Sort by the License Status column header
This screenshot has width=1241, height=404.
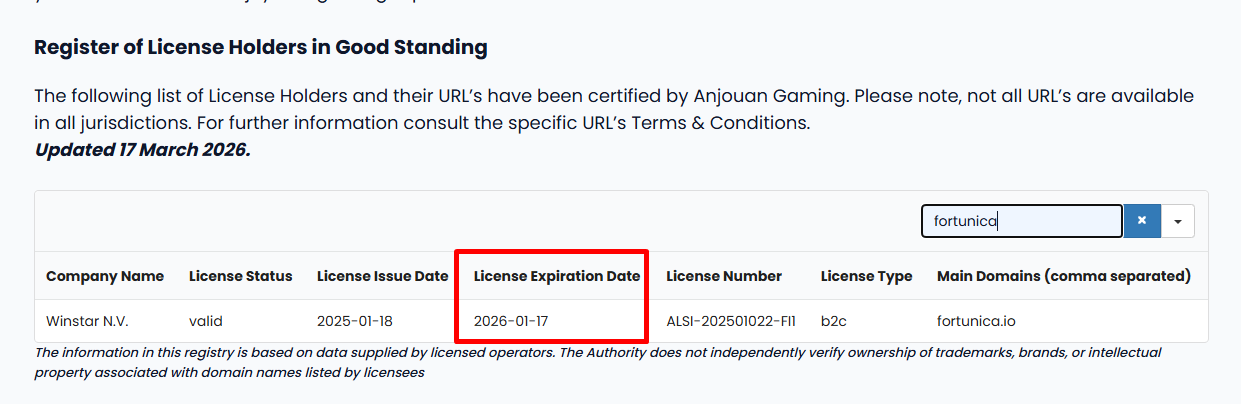[x=240, y=276]
